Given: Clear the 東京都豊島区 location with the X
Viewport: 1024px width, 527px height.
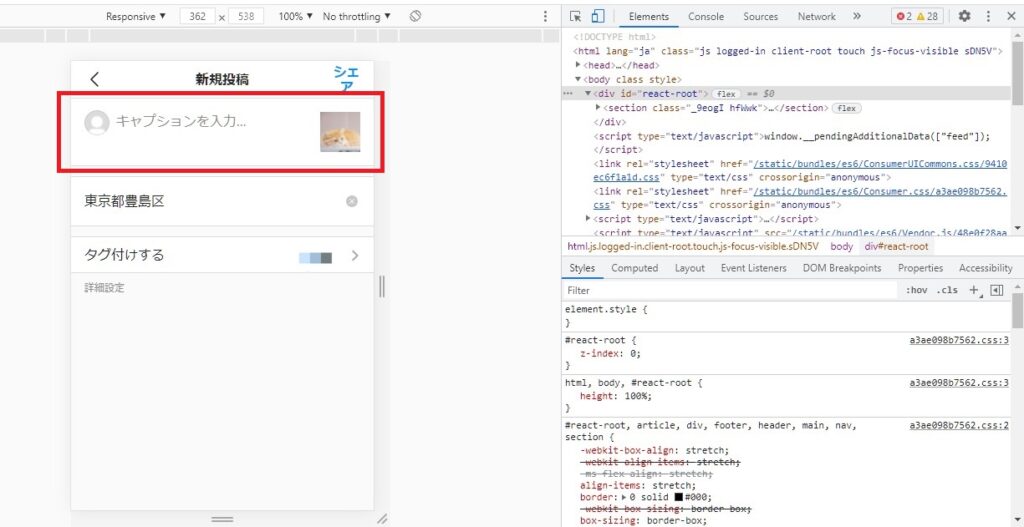Looking at the screenshot, I should [351, 201].
